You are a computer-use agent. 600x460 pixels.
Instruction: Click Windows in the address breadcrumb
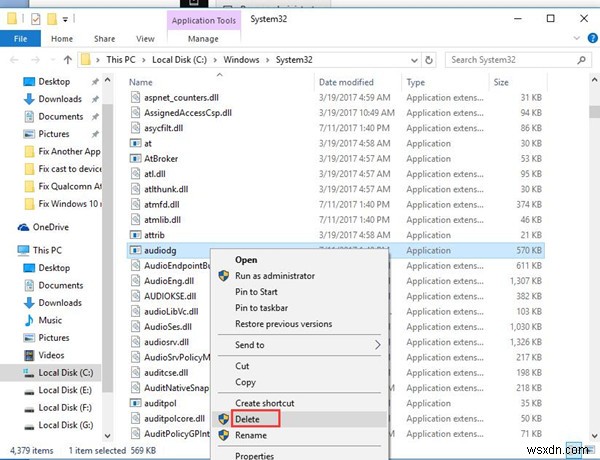coord(241,60)
